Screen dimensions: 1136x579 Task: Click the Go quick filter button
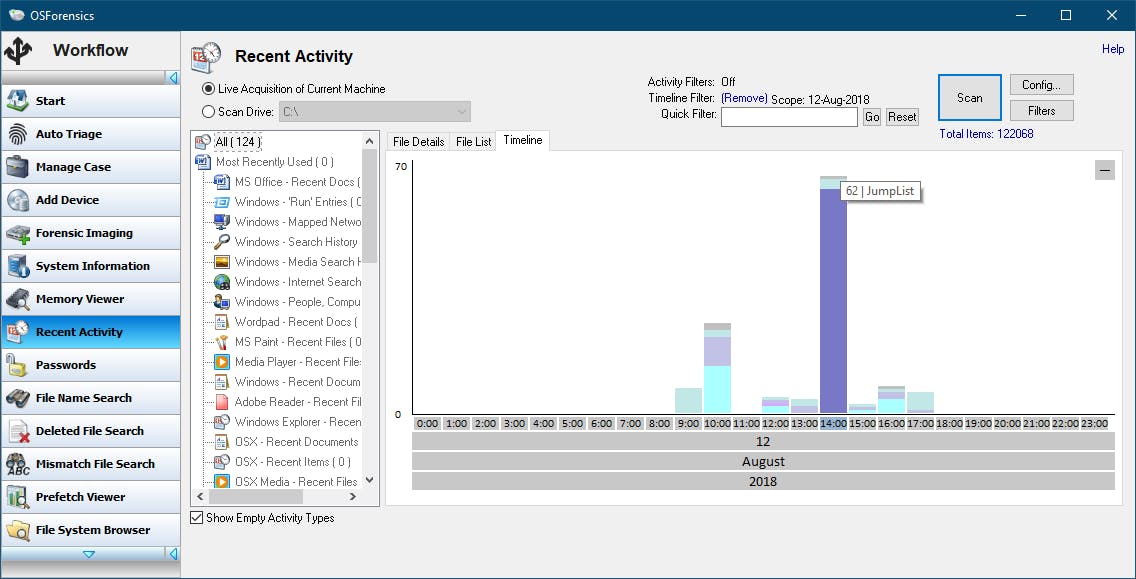click(x=872, y=117)
